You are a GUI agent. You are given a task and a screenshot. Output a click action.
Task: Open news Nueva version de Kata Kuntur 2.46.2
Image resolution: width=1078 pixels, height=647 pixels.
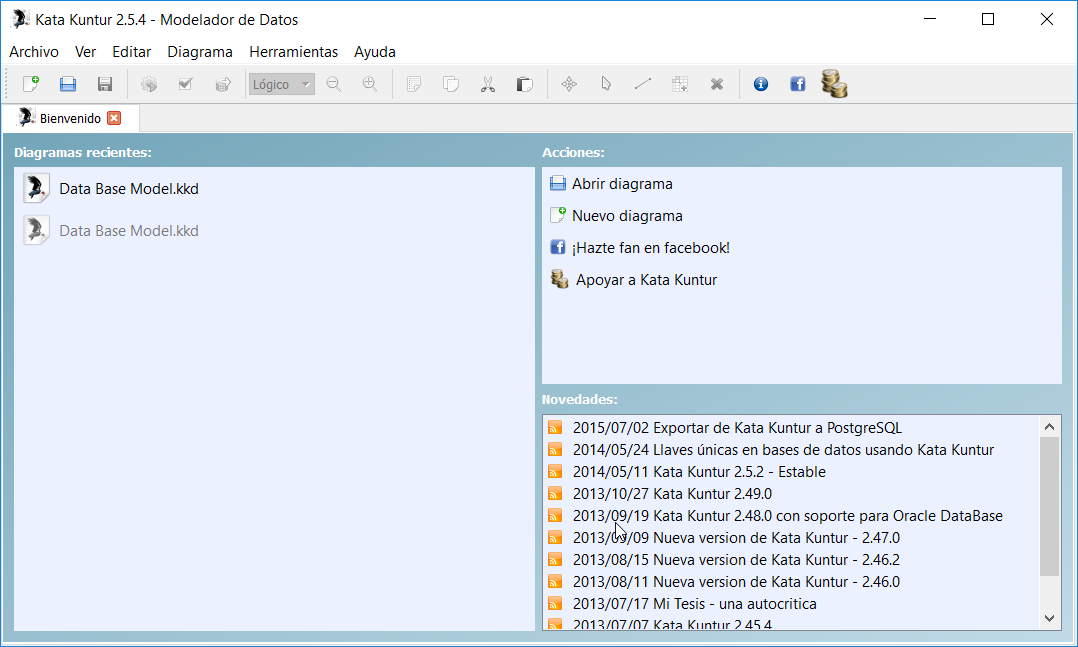pyautogui.click(x=736, y=560)
